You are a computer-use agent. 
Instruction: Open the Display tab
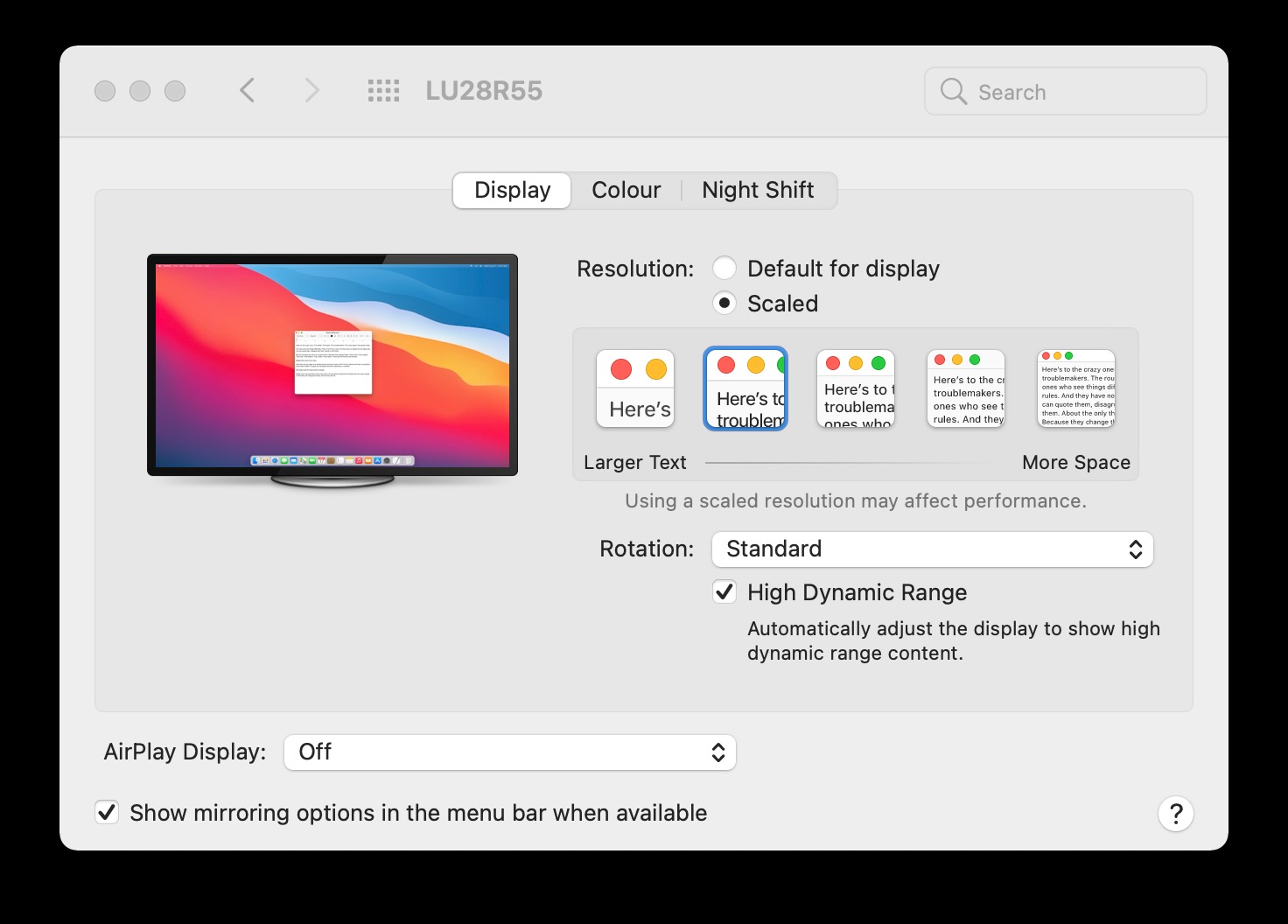pos(512,191)
